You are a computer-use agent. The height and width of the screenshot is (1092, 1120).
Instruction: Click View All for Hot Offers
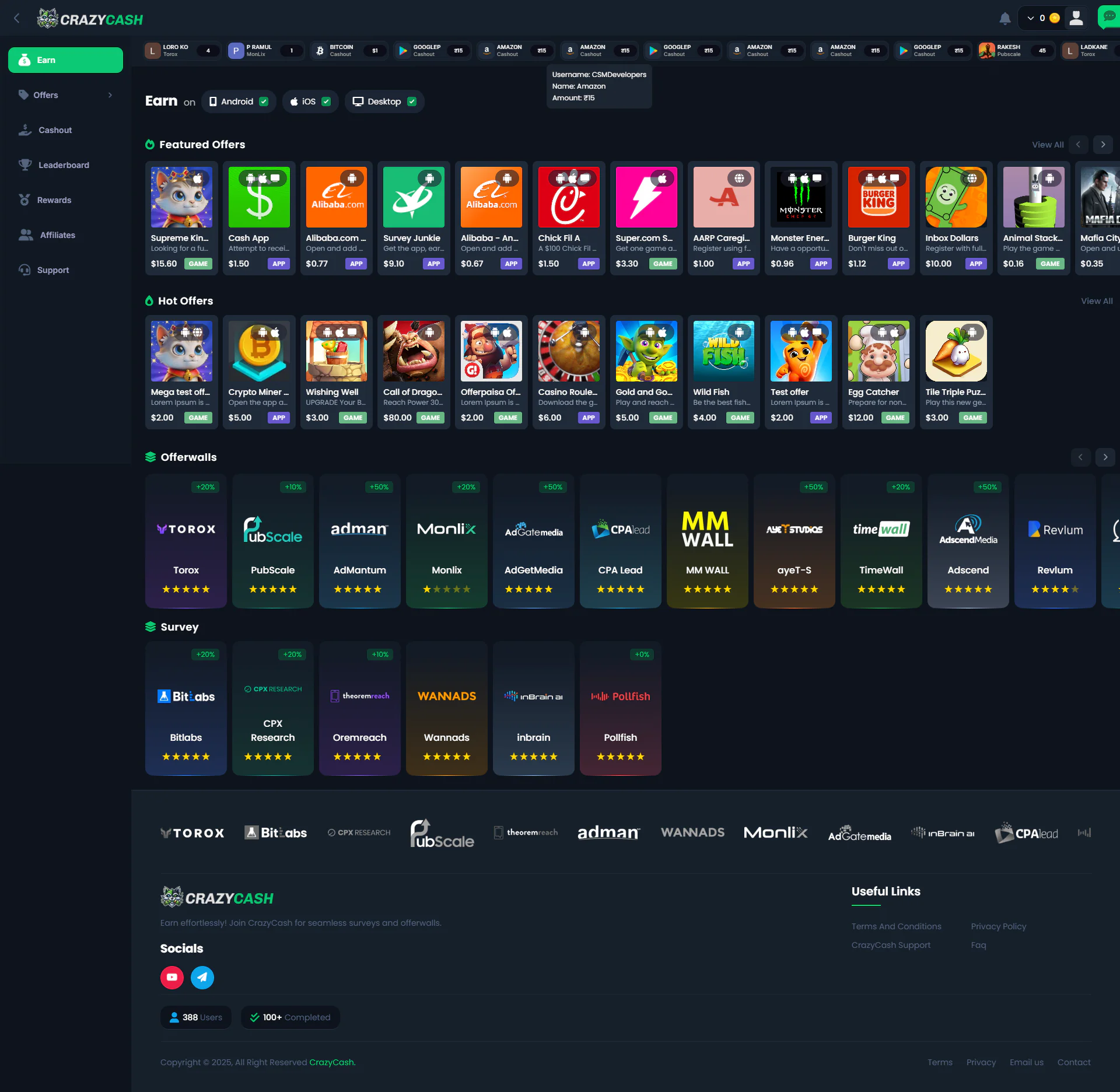coord(1097,301)
